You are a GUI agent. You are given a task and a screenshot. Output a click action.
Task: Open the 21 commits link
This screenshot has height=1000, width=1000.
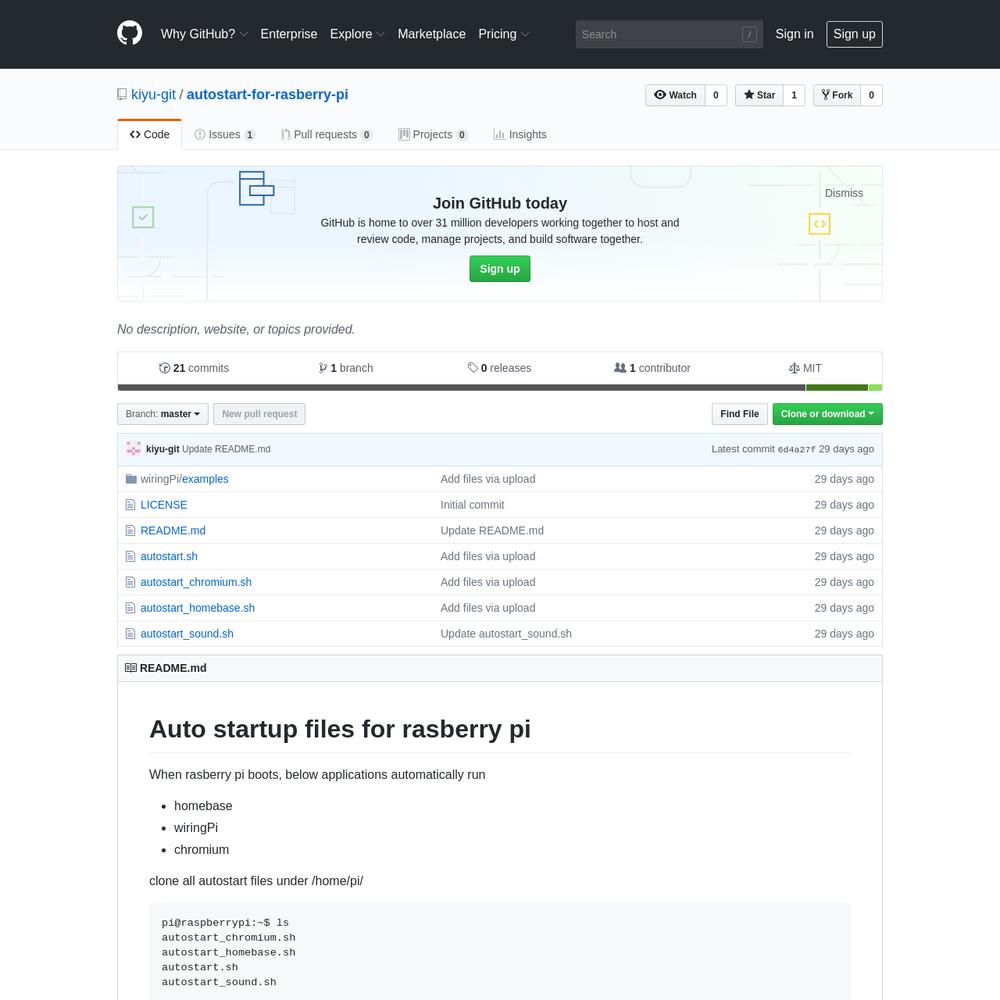click(x=194, y=368)
